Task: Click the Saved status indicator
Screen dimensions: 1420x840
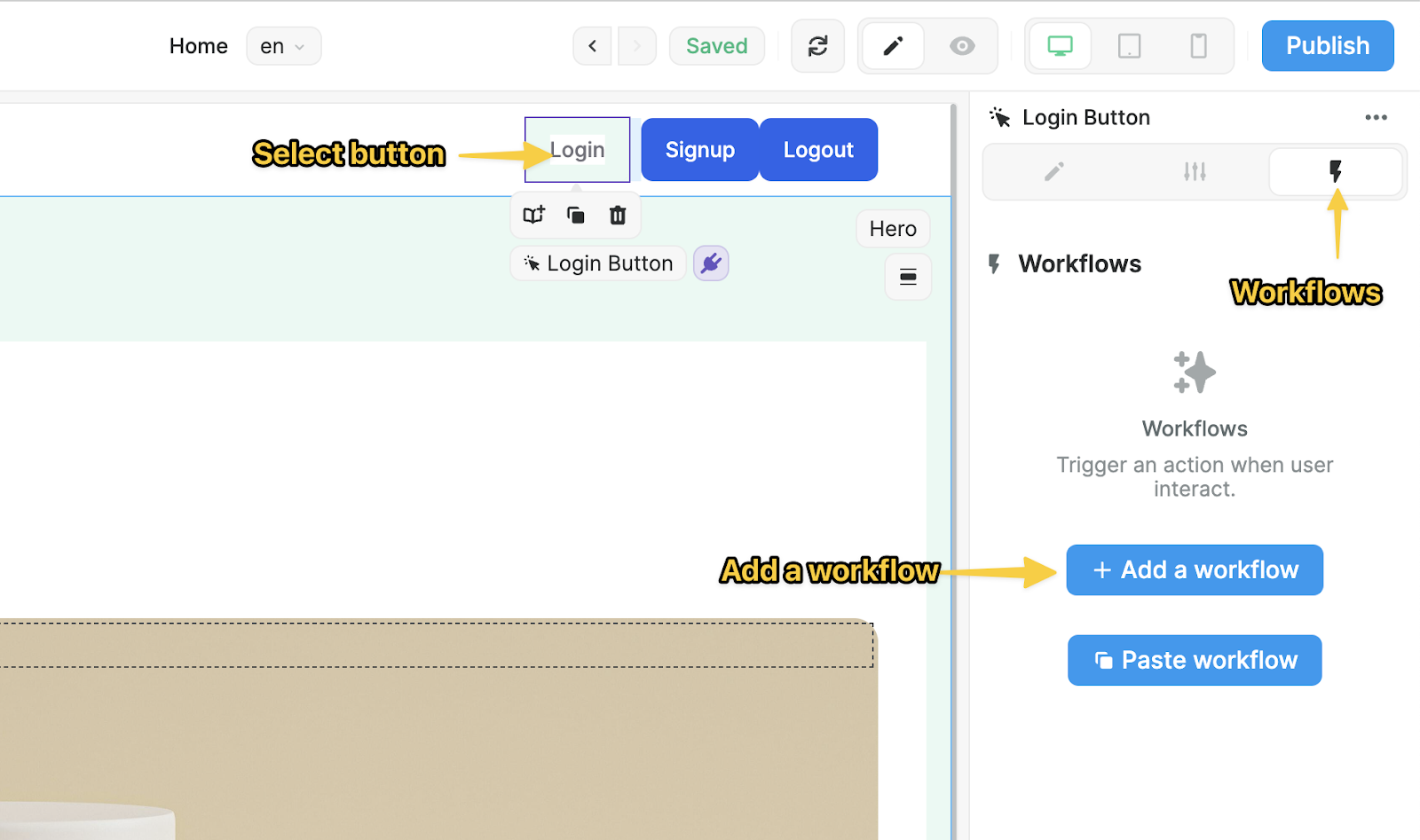Action: (716, 45)
